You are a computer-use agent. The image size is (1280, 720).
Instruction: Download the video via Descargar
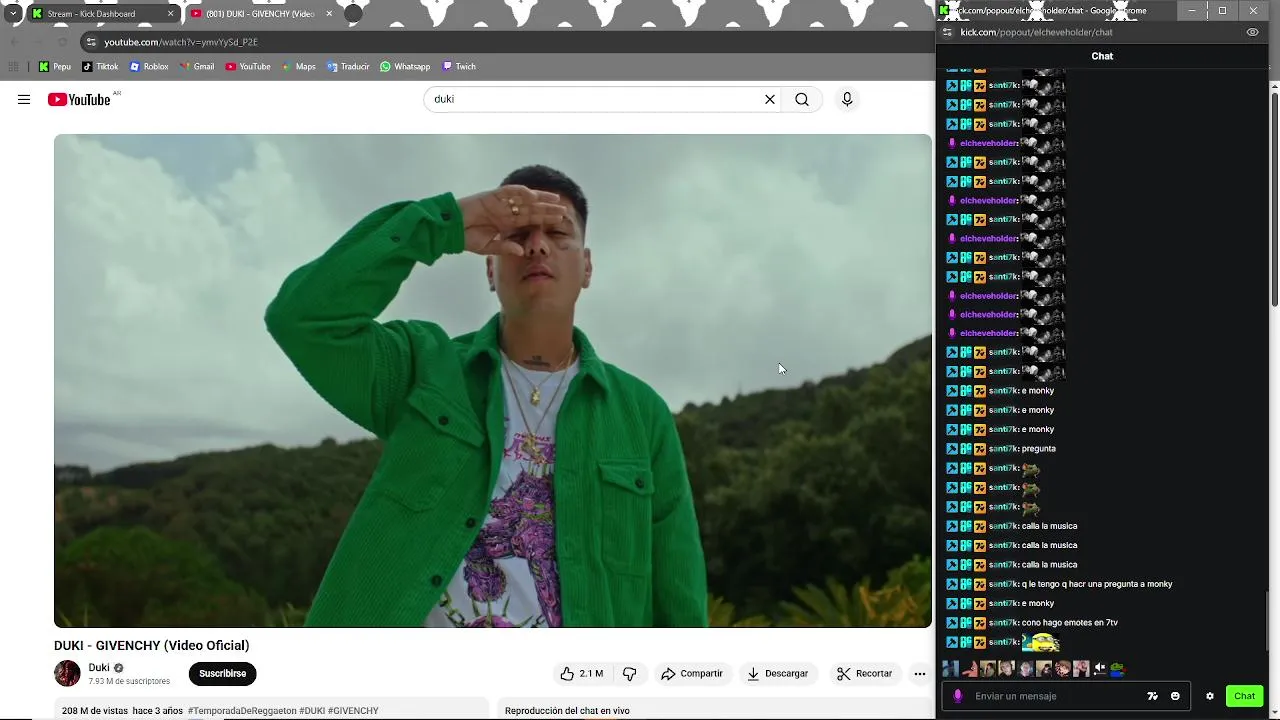(x=777, y=674)
